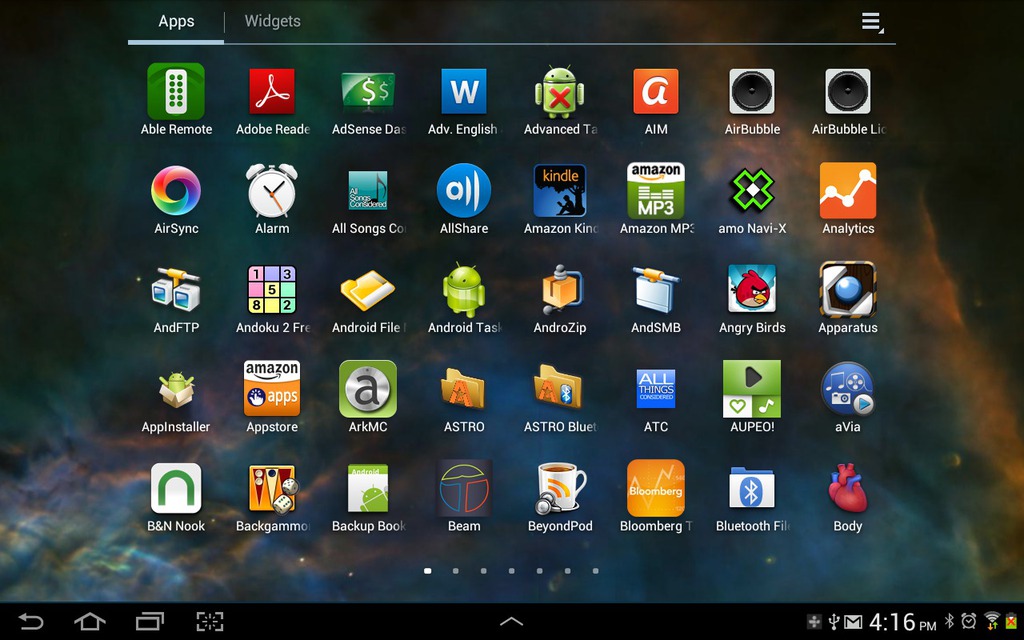Viewport: 1024px width, 640px height.
Task: Open the B&N Nook app
Action: point(176,488)
